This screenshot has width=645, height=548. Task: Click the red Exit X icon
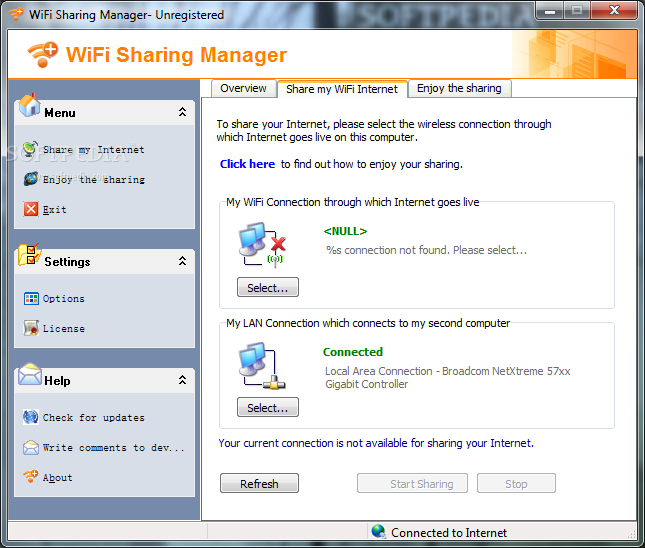[x=31, y=209]
